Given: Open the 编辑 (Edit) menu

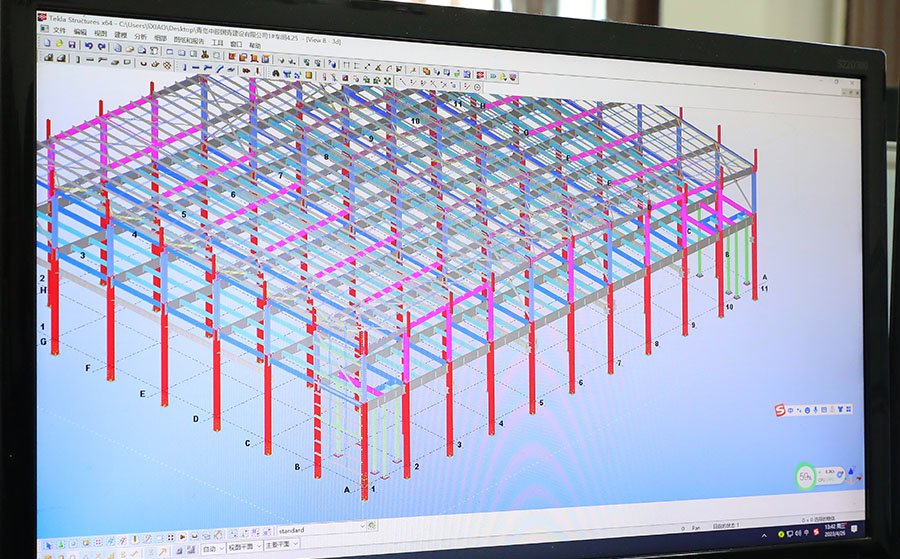Looking at the screenshot, I should coord(80,32).
